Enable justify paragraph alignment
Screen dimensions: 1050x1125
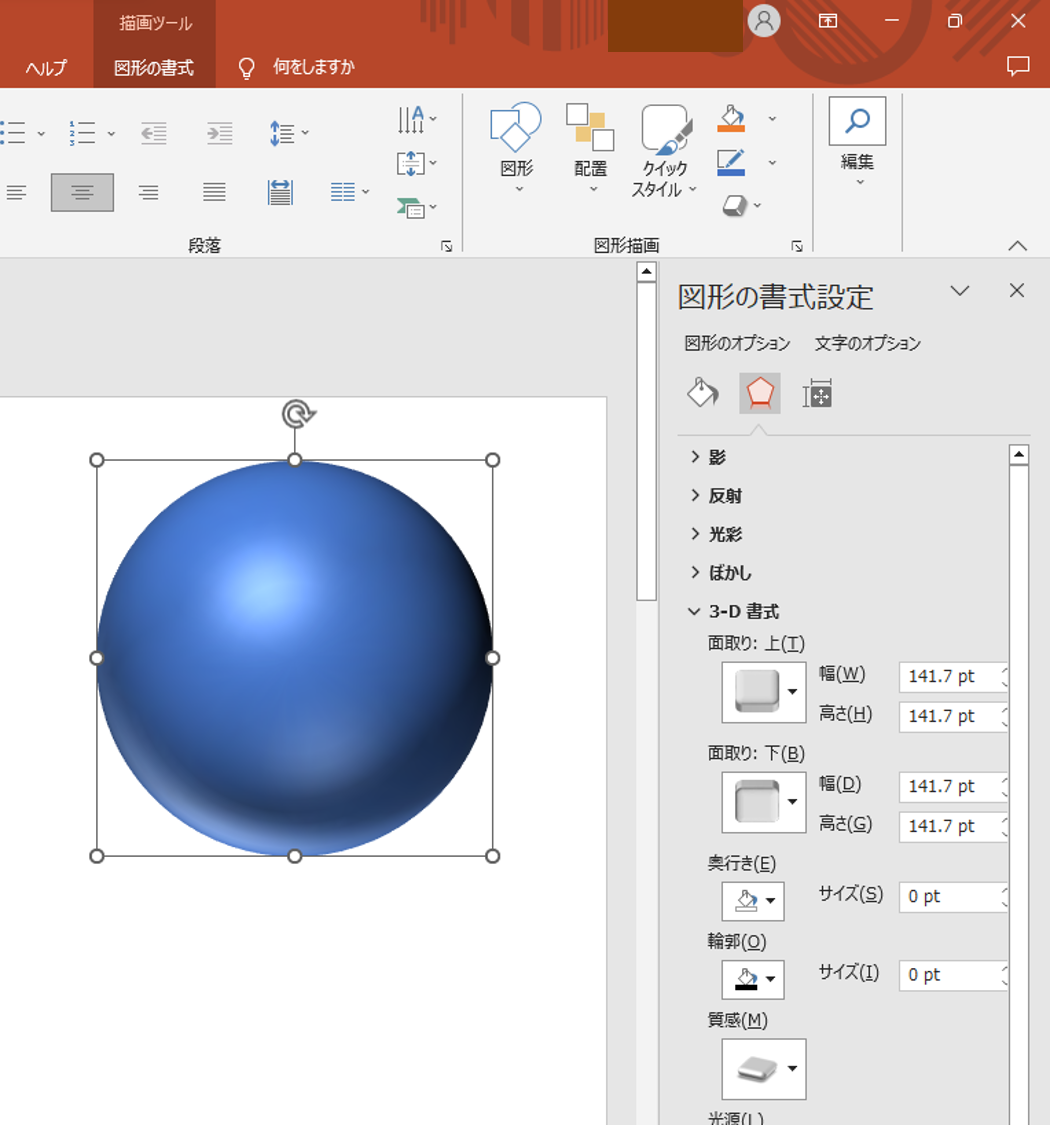pyautogui.click(x=213, y=192)
